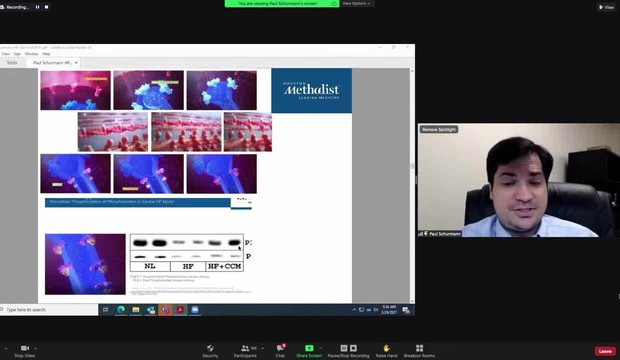Viewport: 620px width, 360px height.
Task: Expand the View Options dropdown
Action: tap(356, 3)
